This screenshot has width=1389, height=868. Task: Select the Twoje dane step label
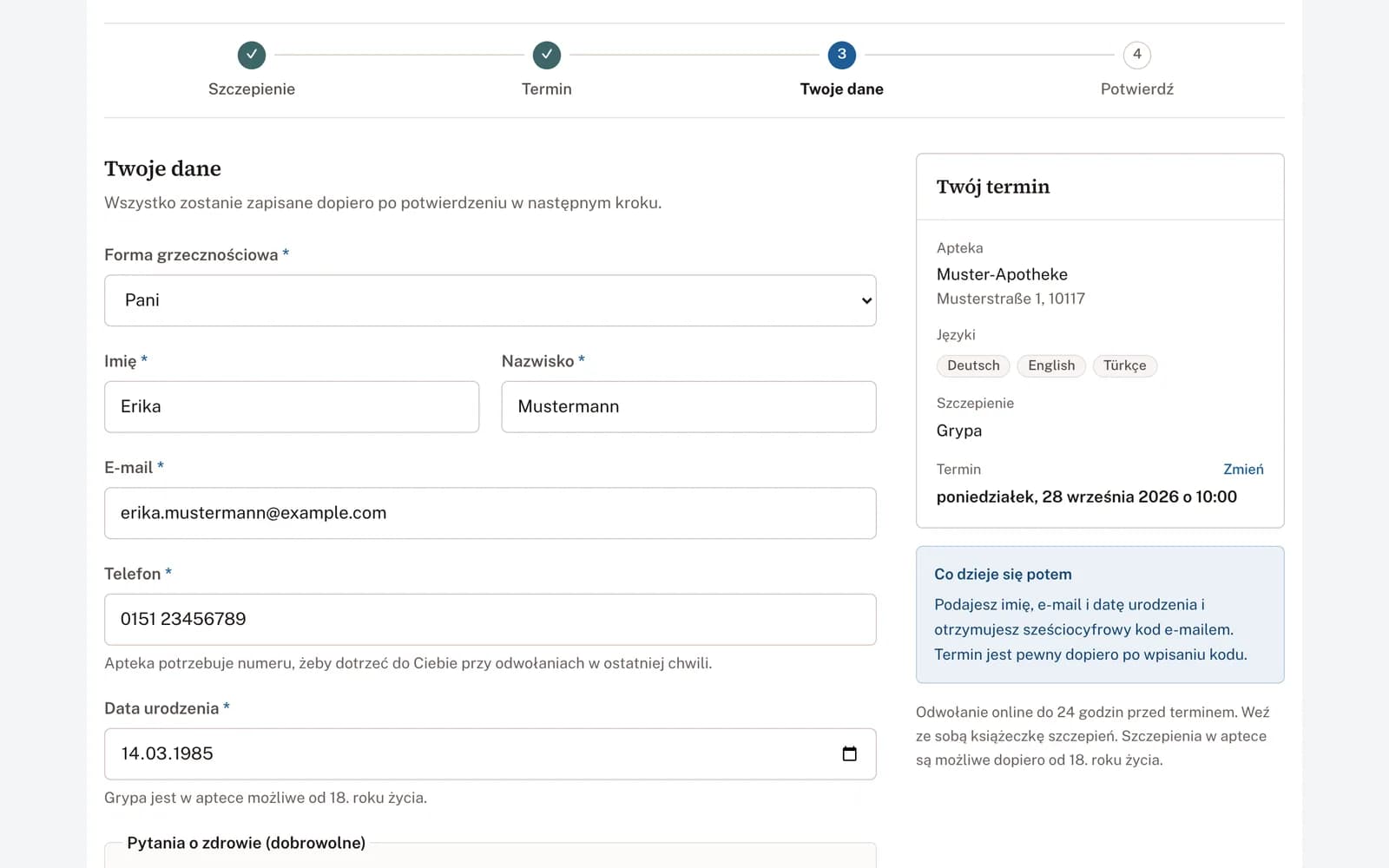tap(842, 89)
